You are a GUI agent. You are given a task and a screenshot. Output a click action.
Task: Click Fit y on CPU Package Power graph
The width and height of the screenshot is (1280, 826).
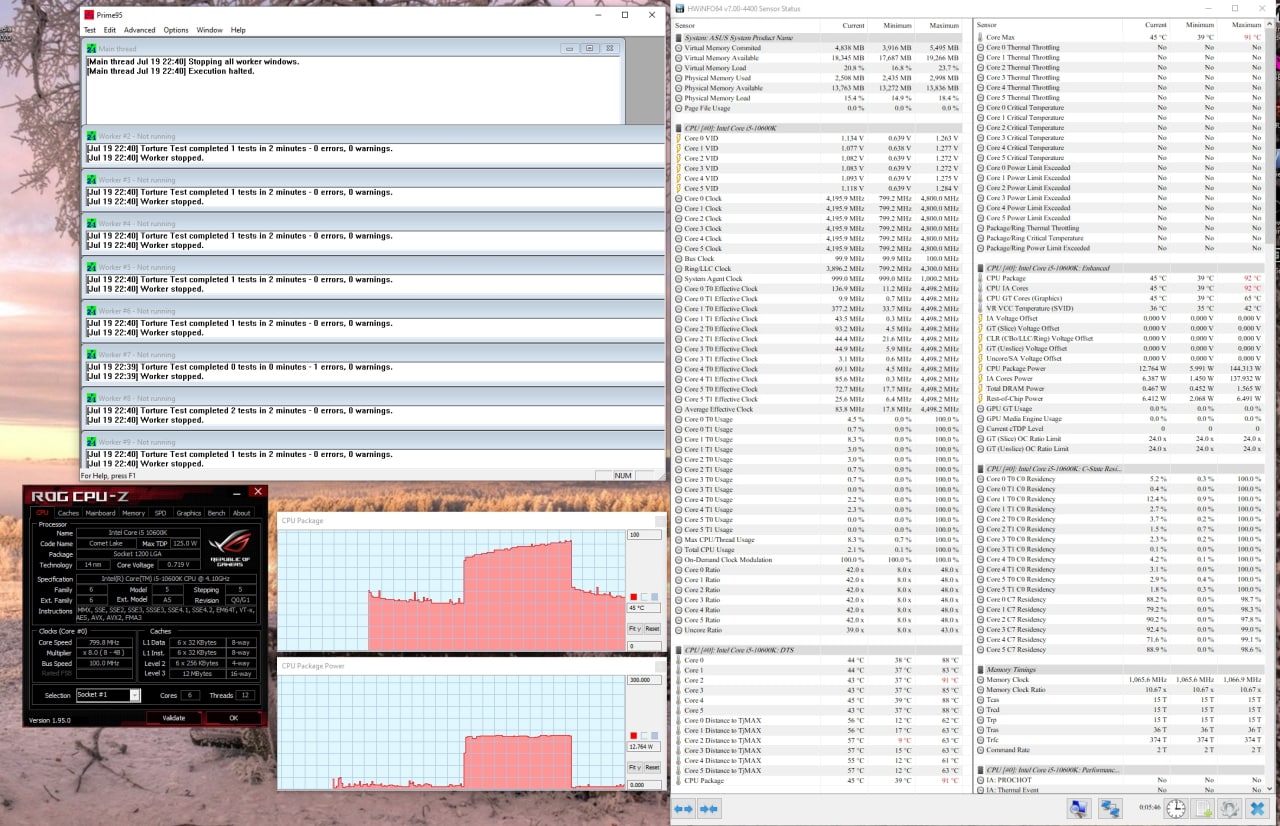[634, 767]
